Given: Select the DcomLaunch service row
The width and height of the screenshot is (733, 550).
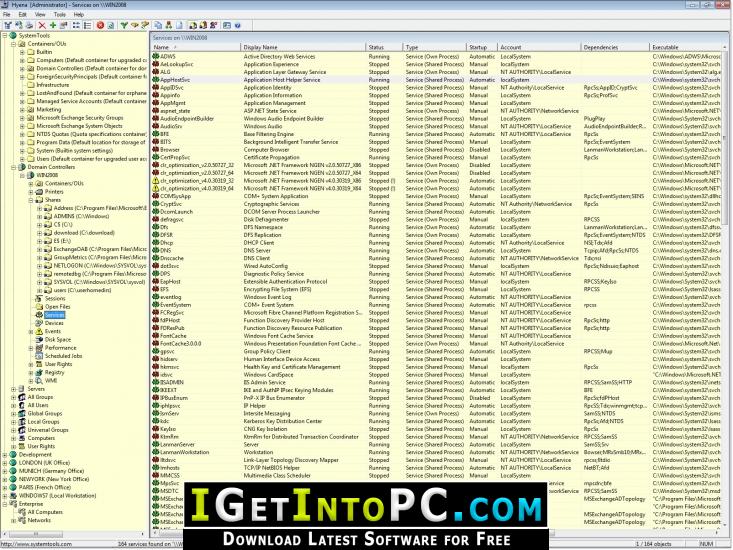Looking at the screenshot, I should point(437,212).
